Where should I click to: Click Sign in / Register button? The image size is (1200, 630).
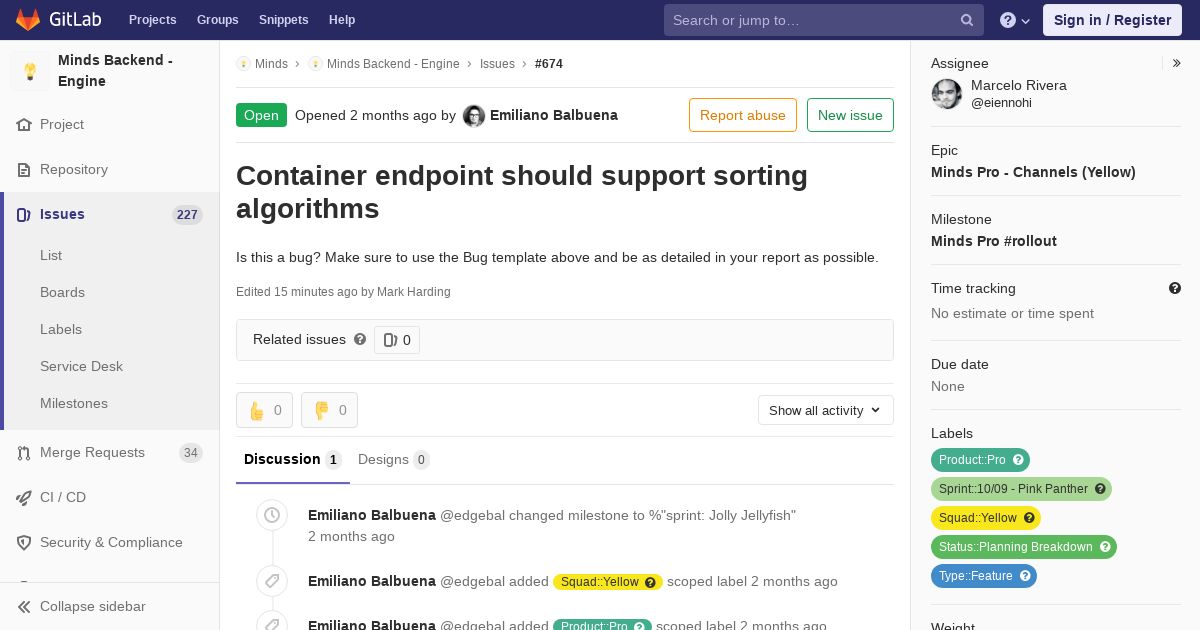1112,20
